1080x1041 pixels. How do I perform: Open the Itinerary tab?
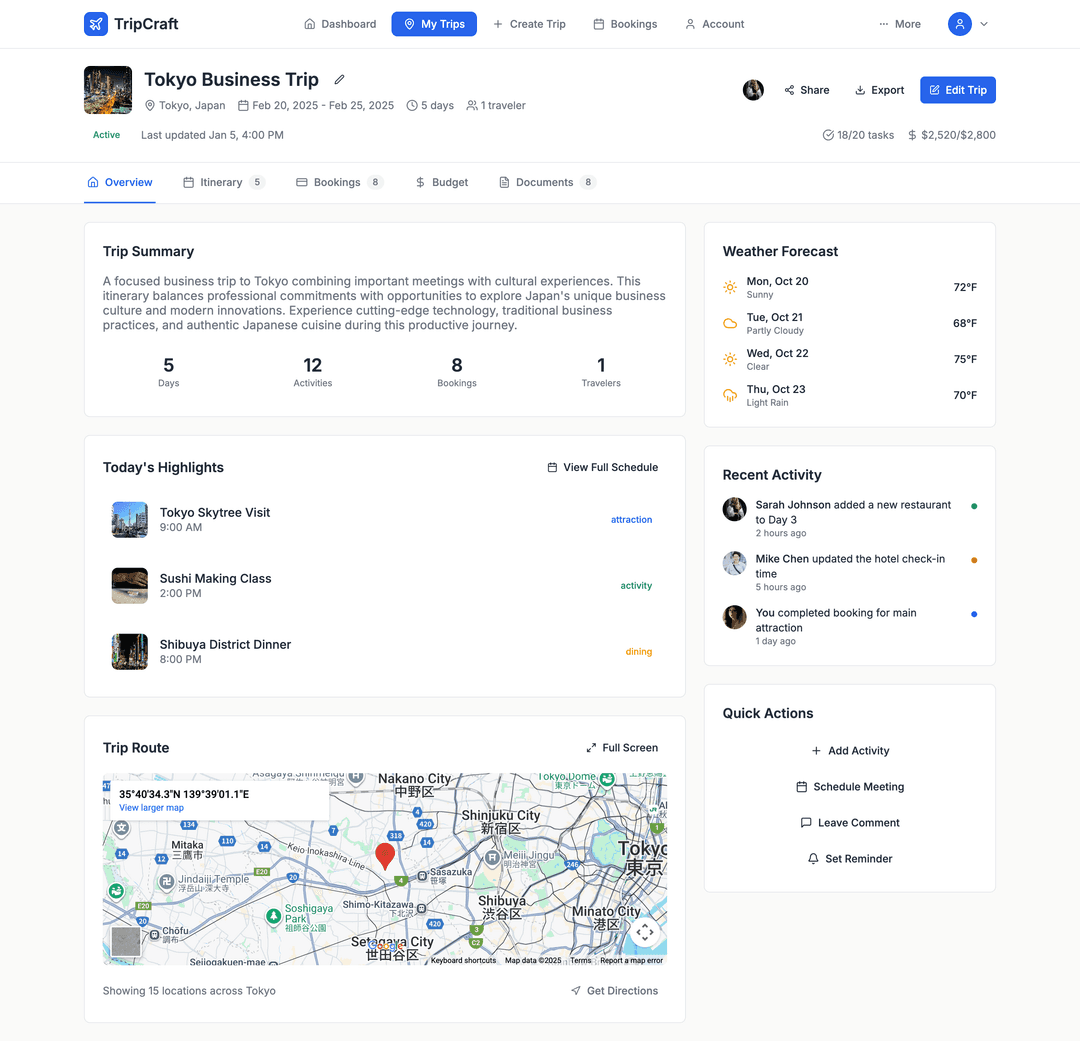222,182
